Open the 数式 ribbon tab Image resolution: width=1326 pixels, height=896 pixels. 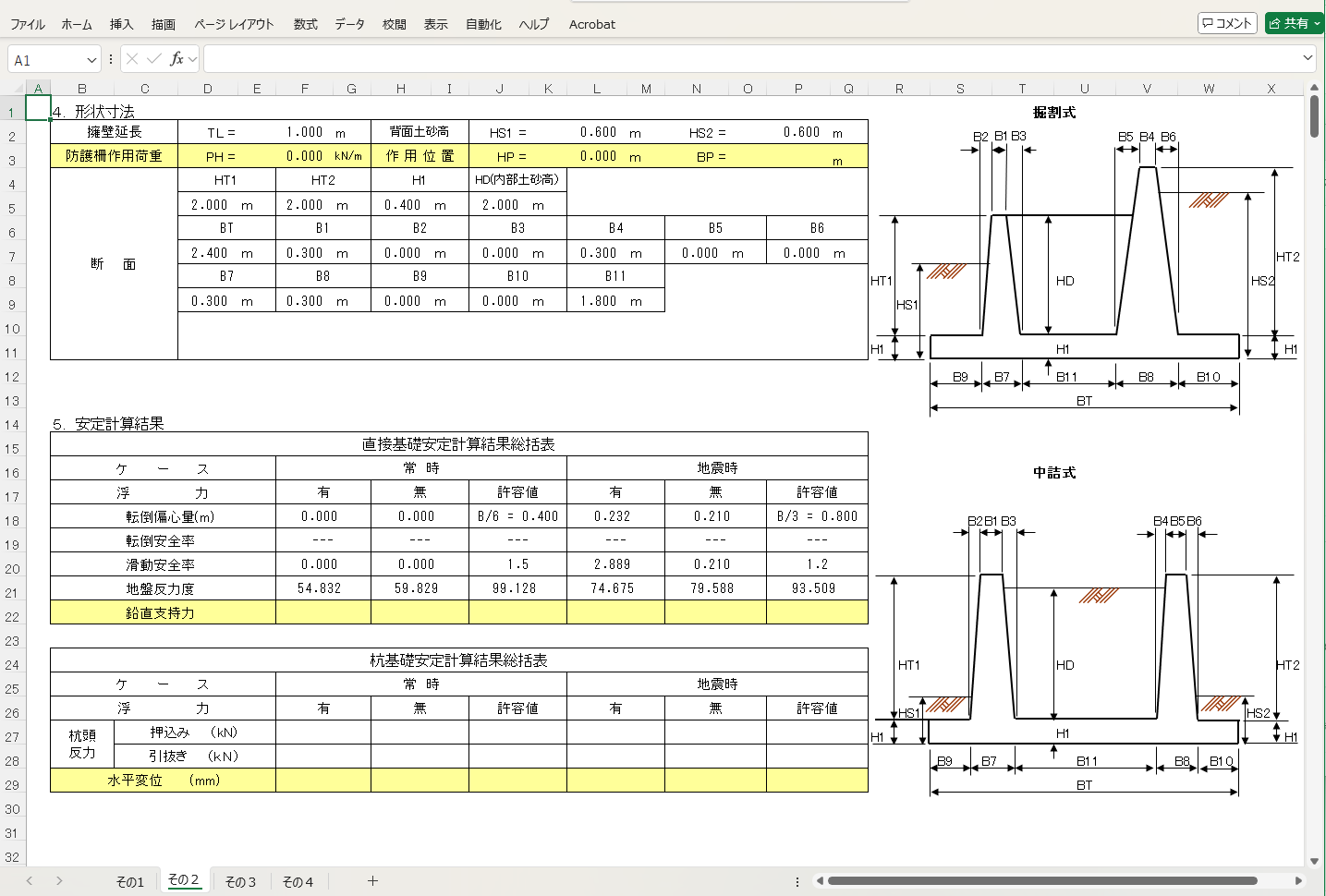click(305, 24)
